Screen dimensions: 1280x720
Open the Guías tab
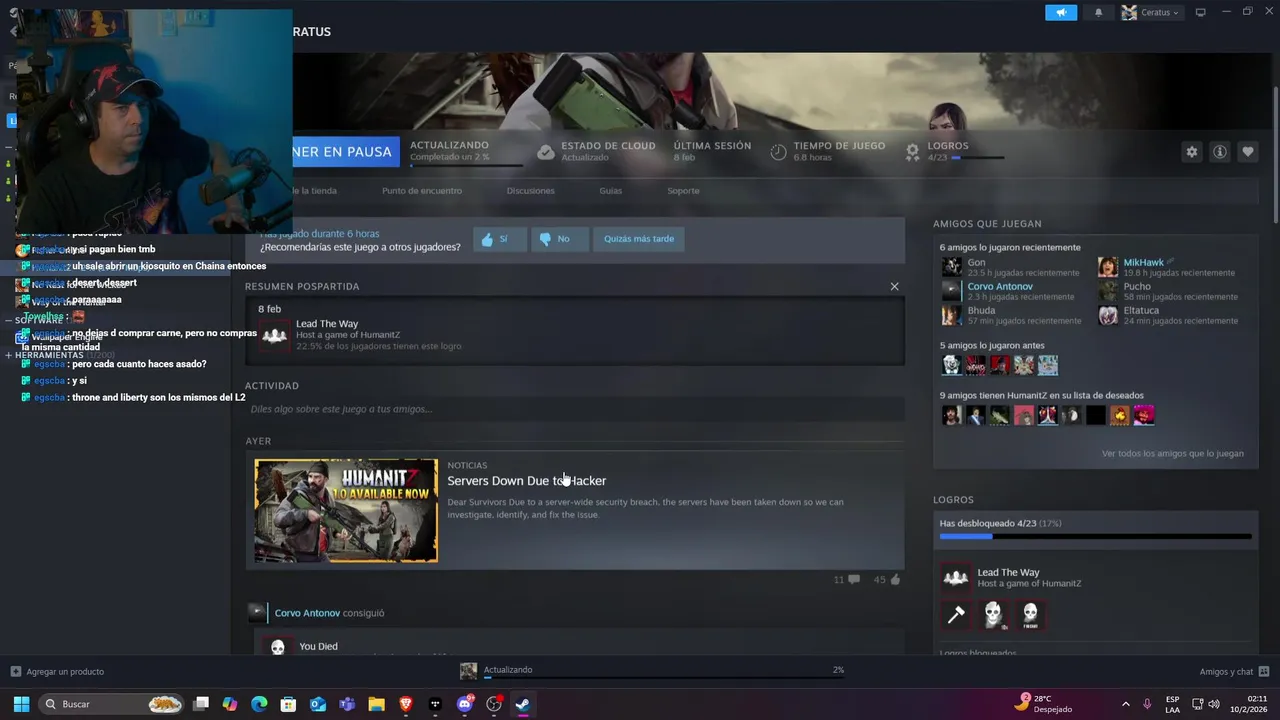(x=610, y=191)
